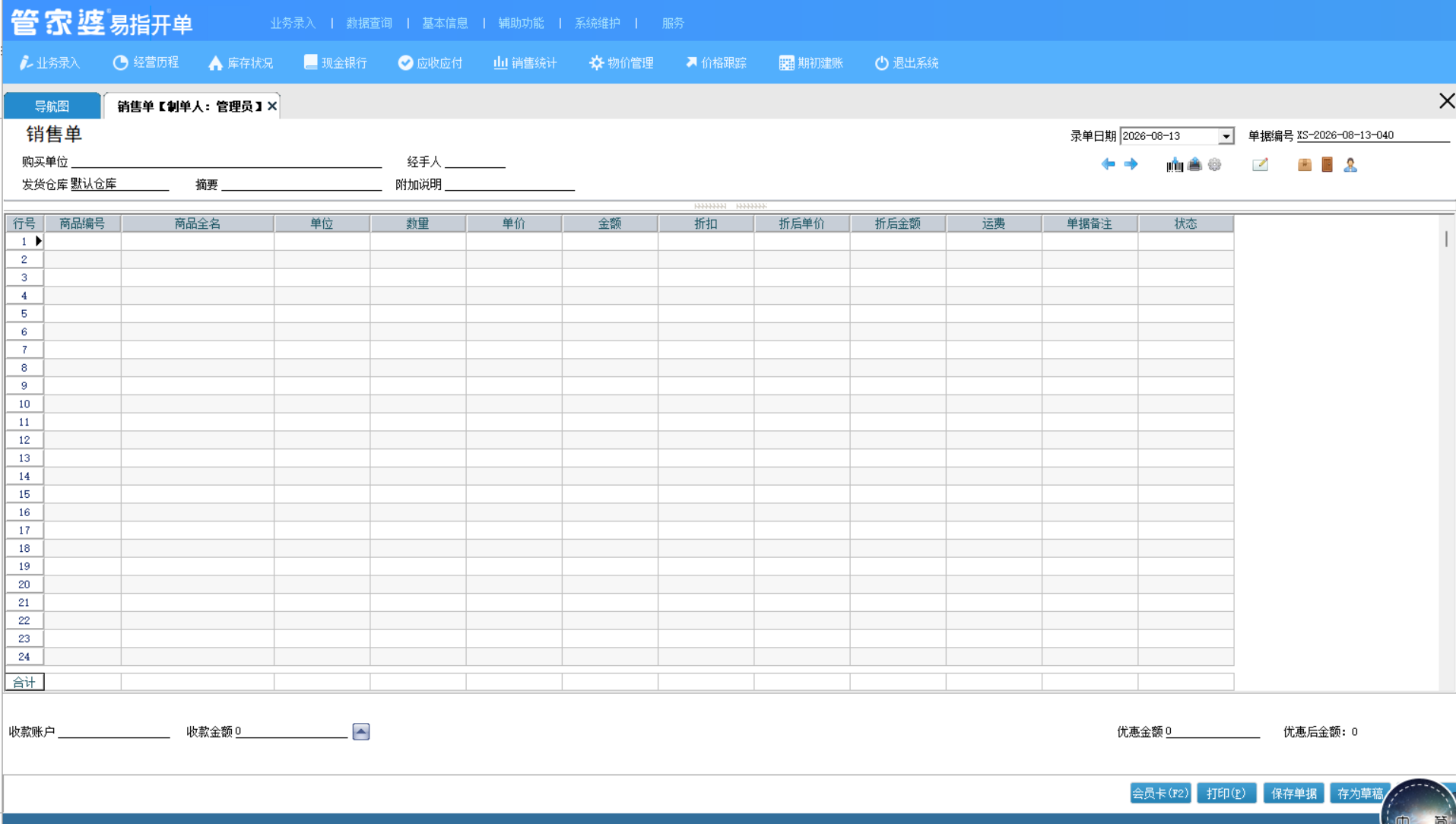The image size is (1456, 824).
Task: Go to next document with right arrow
Action: 1131,164
